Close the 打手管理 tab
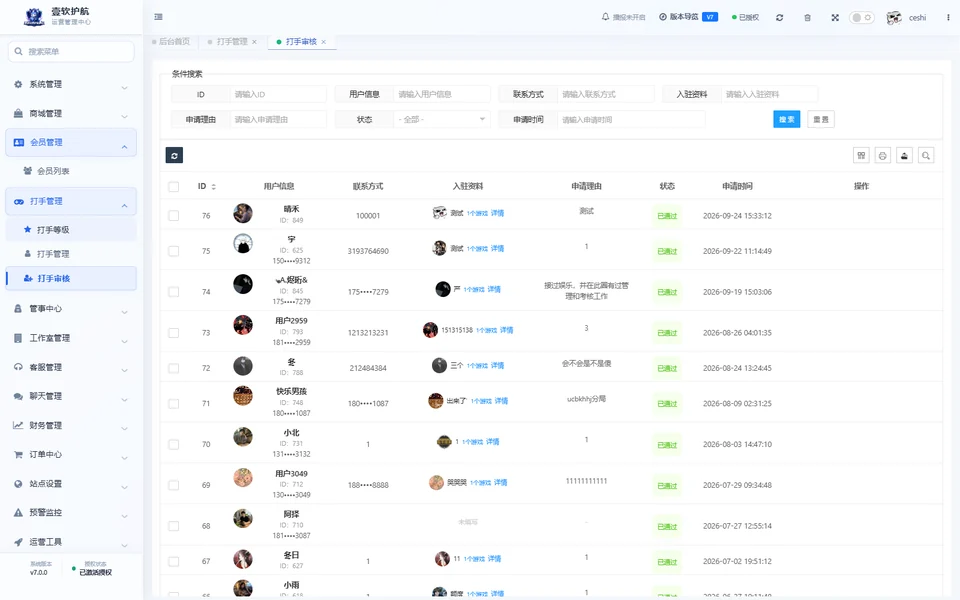Screen dimensions: 960x600 click(x=254, y=42)
